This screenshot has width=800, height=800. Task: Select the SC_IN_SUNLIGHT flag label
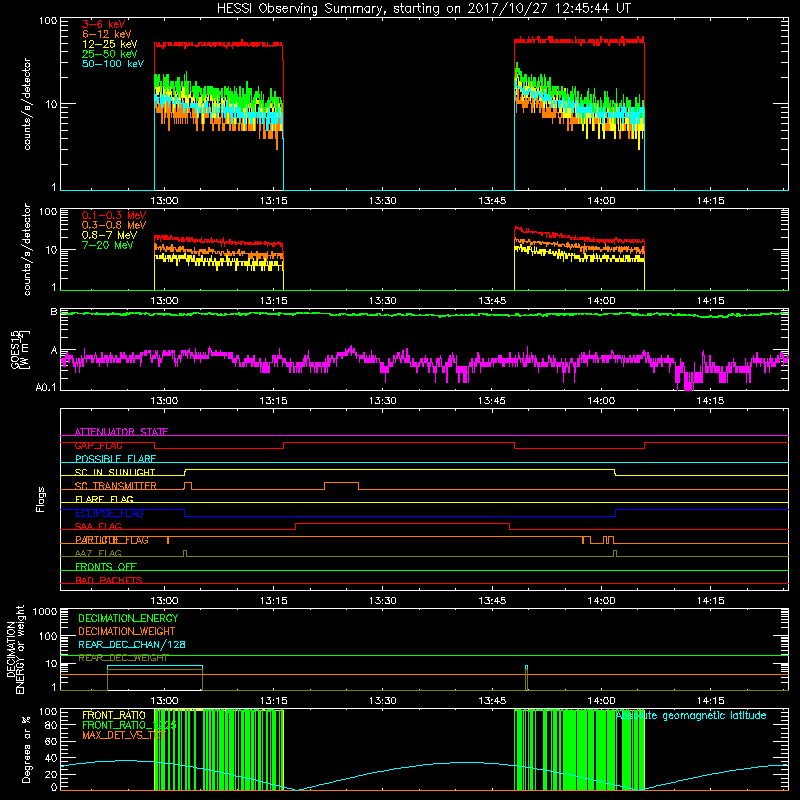(115, 472)
